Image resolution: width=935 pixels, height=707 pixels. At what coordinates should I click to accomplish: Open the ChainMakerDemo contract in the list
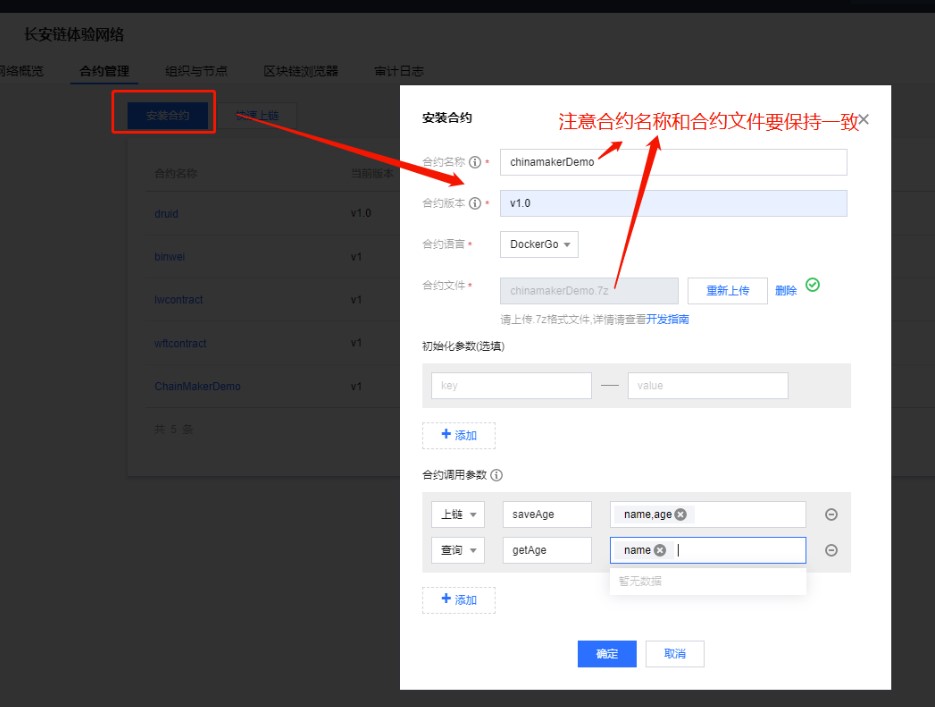tap(197, 386)
